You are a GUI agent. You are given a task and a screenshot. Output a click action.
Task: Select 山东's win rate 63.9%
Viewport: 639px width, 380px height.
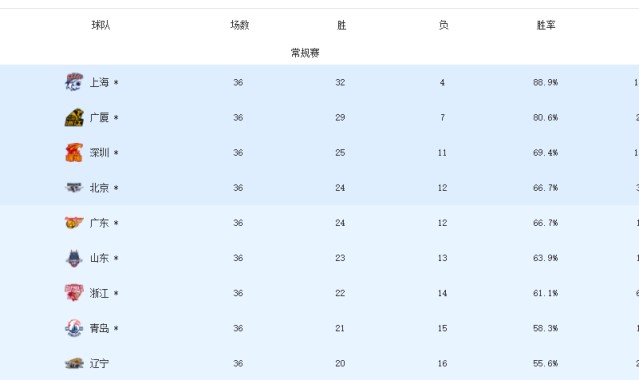545,258
